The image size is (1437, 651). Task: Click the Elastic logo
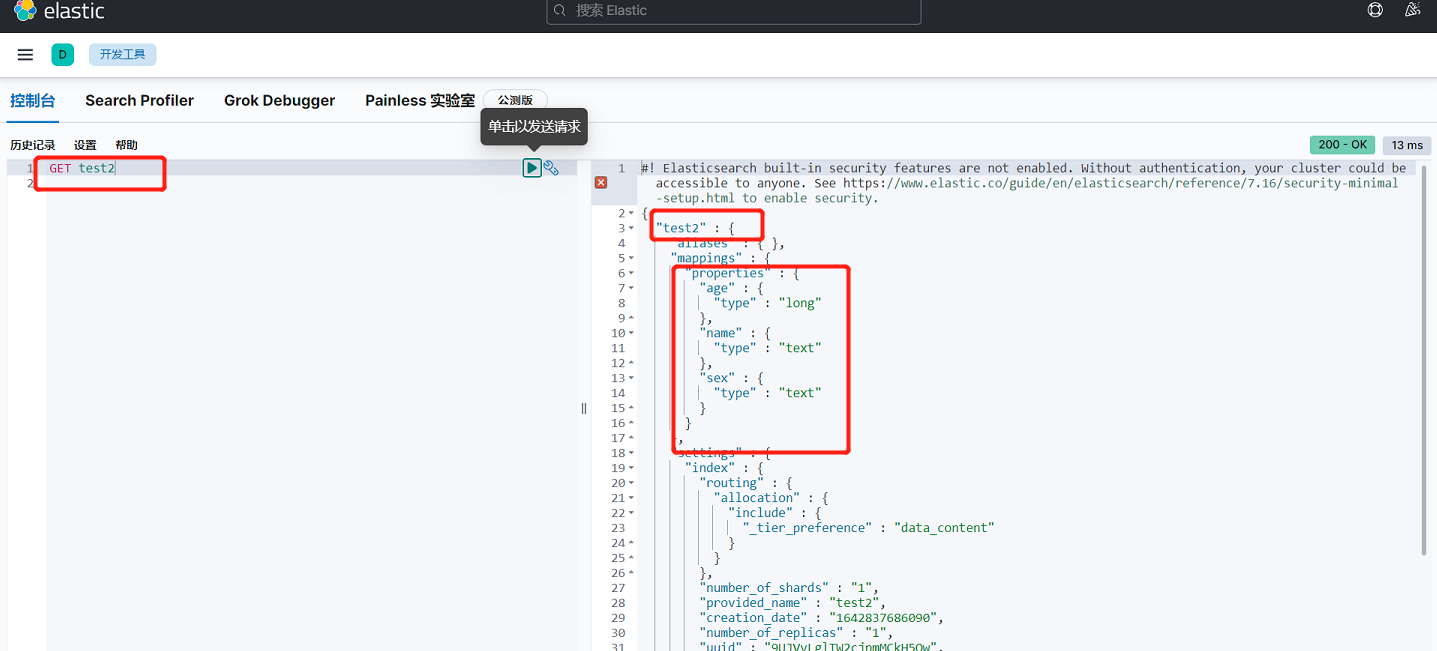tap(60, 12)
